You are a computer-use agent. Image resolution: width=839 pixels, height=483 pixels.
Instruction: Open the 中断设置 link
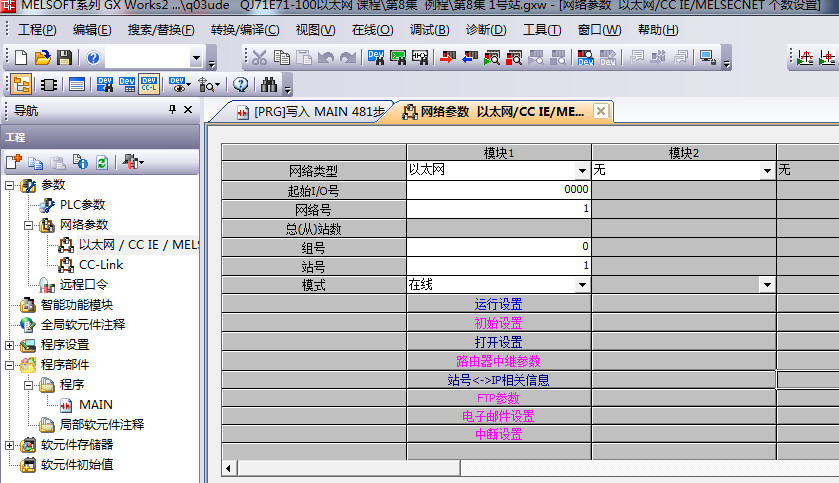point(498,434)
